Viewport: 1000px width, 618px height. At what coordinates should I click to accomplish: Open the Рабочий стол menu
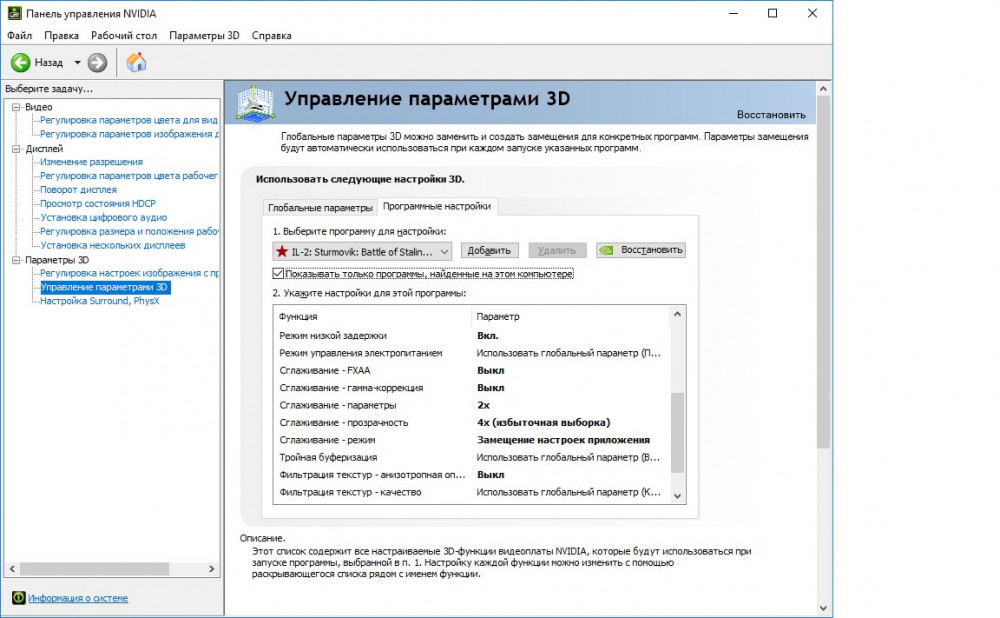[x=124, y=36]
